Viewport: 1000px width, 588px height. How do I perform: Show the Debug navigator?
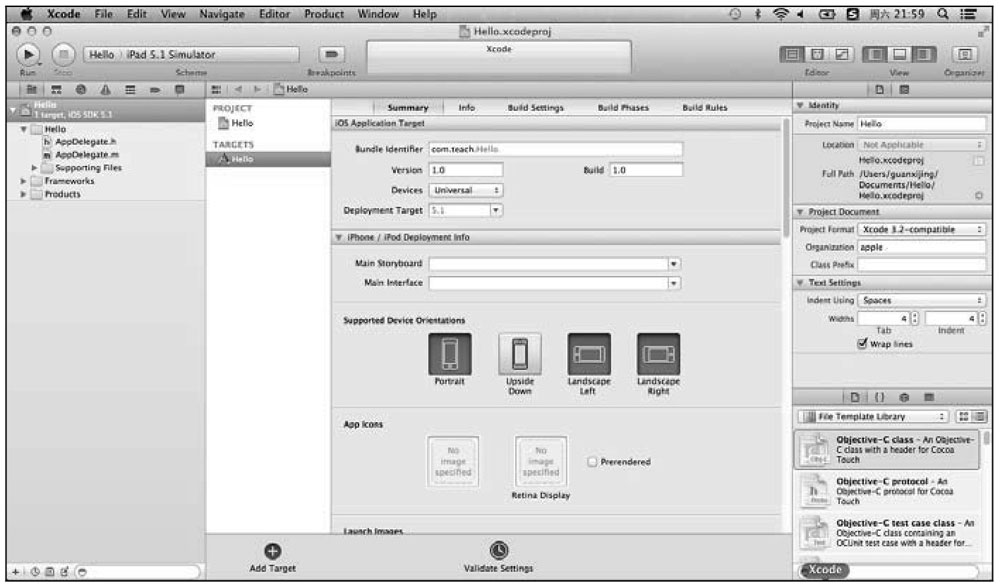(x=130, y=90)
